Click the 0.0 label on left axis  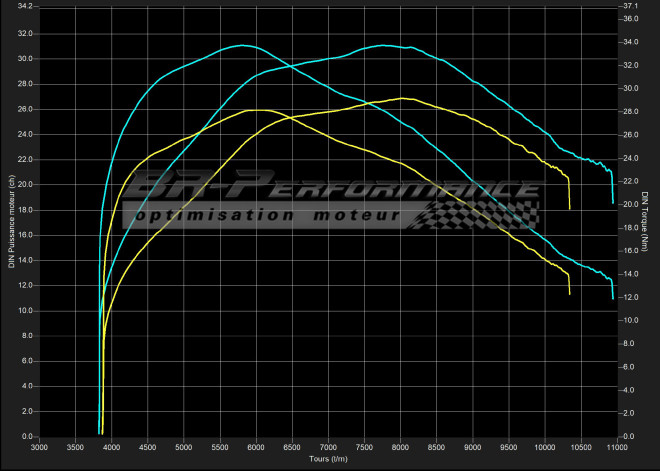coord(27,437)
